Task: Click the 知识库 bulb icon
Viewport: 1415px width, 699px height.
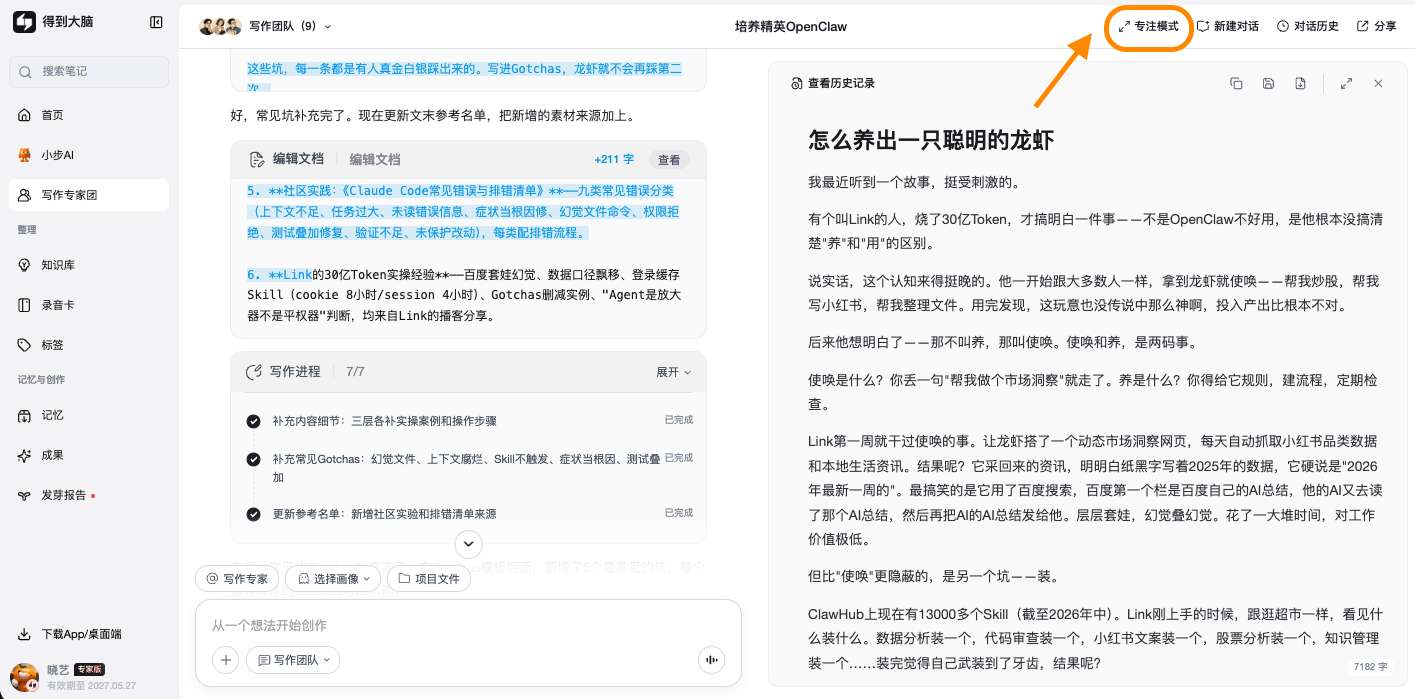Action: tap(25, 265)
